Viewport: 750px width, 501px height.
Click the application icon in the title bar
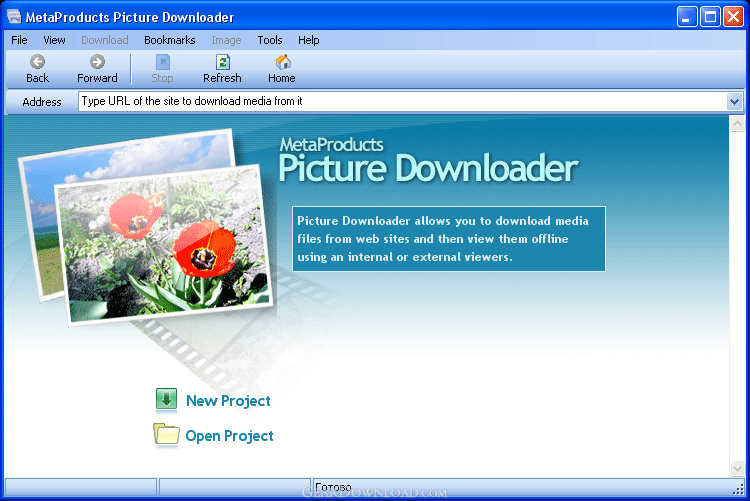[14, 17]
